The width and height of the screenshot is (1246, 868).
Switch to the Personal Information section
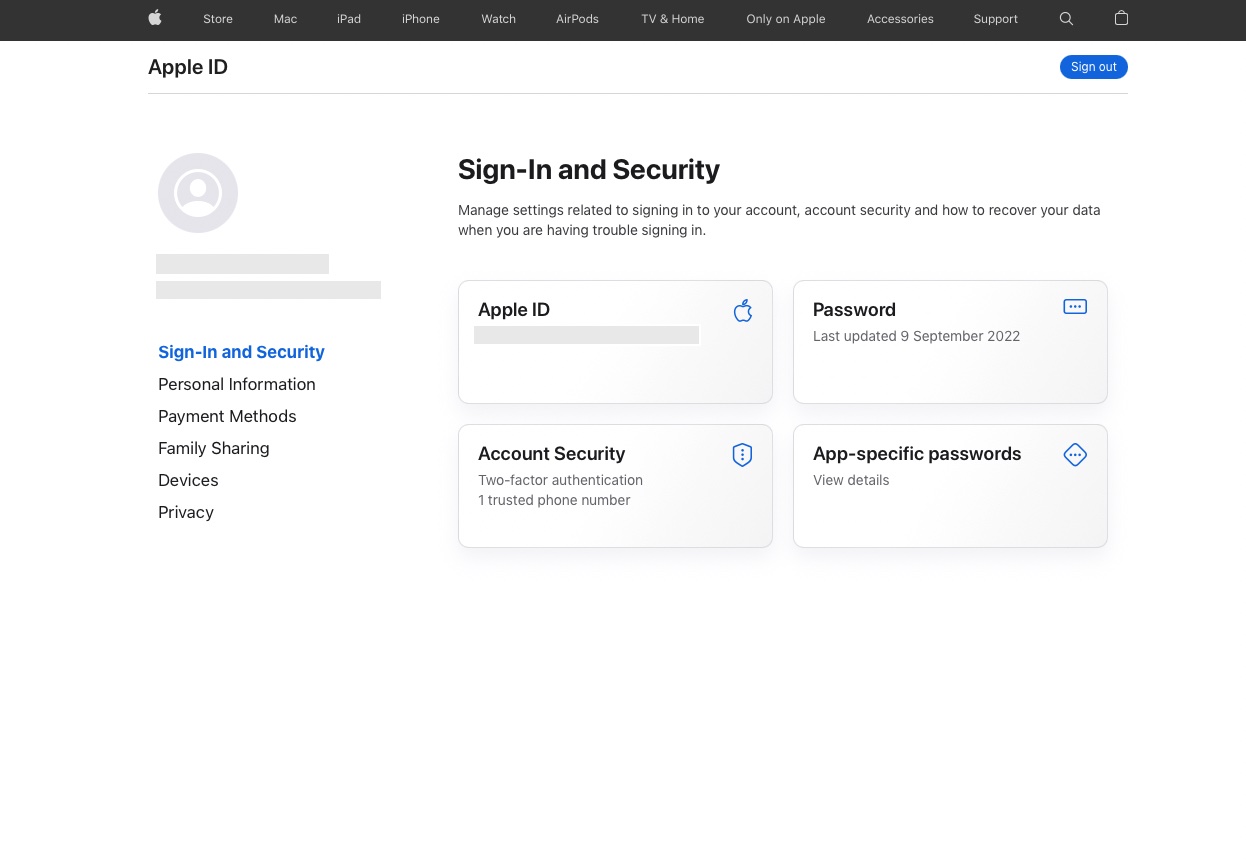click(237, 384)
